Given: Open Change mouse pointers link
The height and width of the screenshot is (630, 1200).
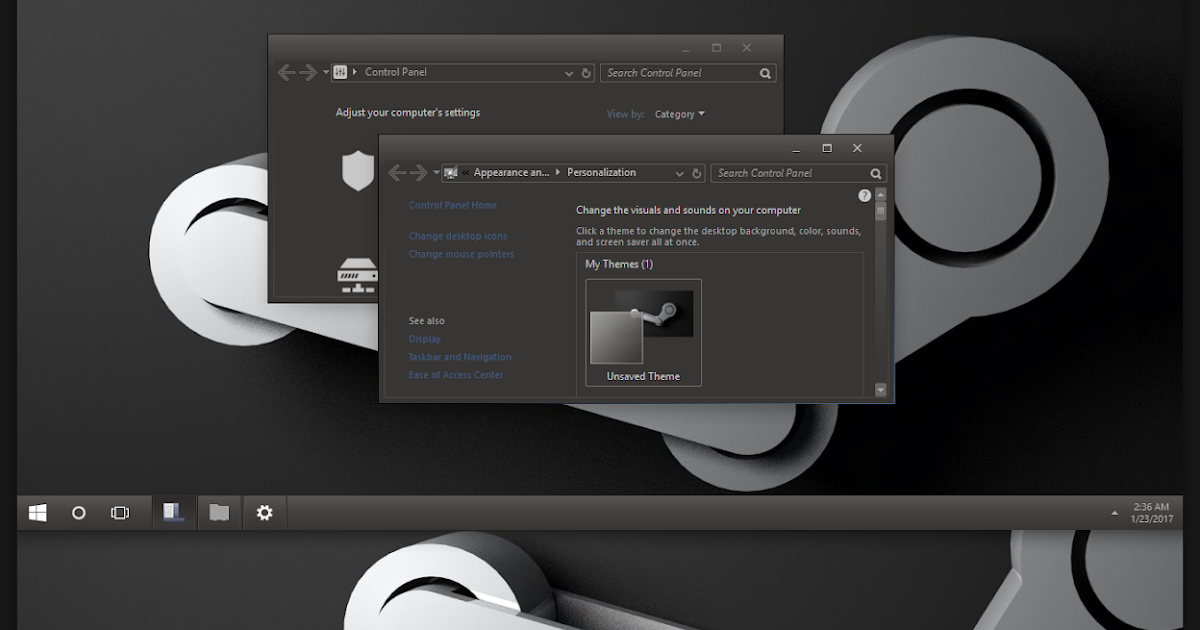Looking at the screenshot, I should click(x=461, y=254).
